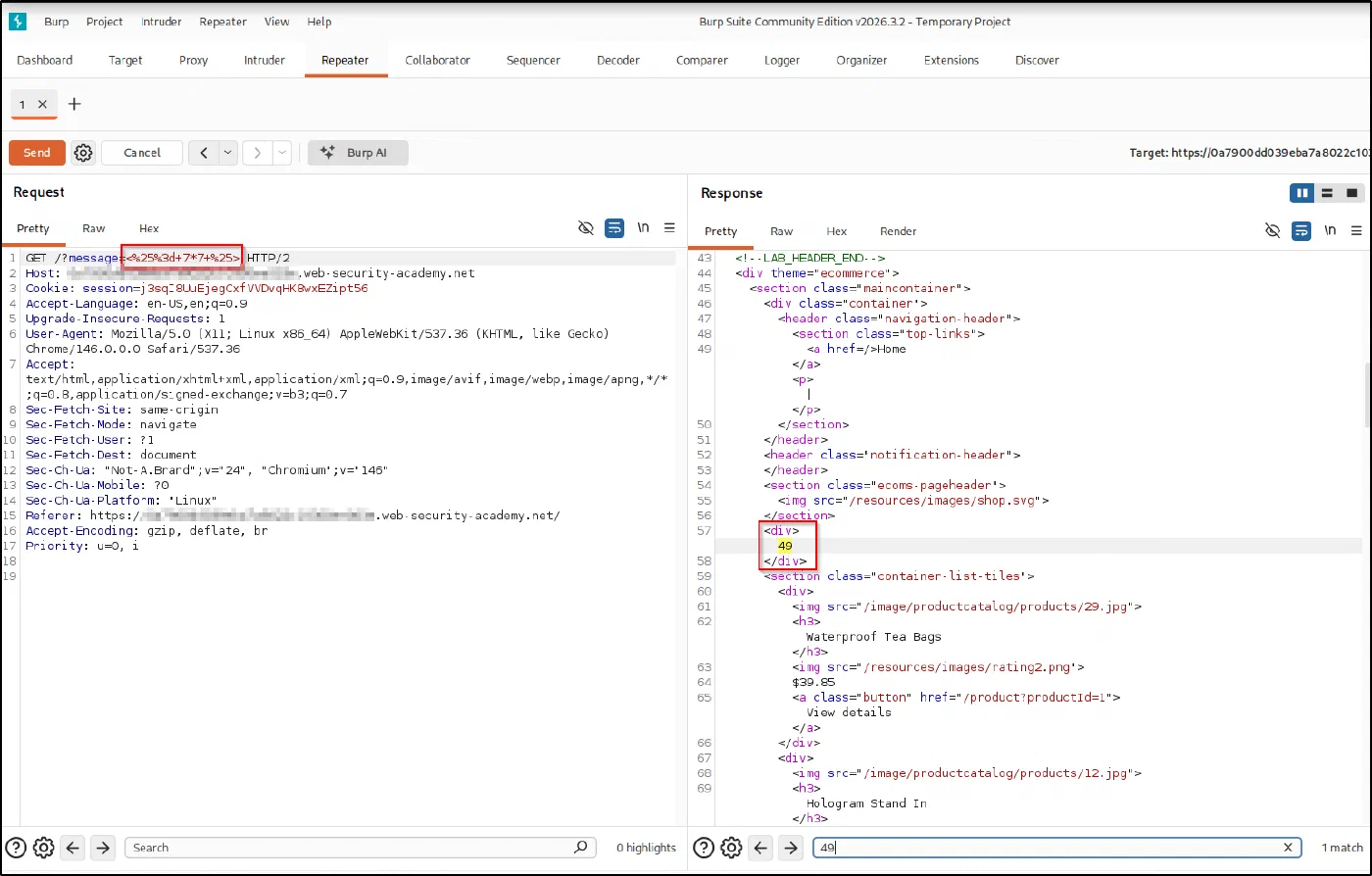The height and width of the screenshot is (876, 1372).
Task: Open forward-history dropdown arrow
Action: [282, 153]
